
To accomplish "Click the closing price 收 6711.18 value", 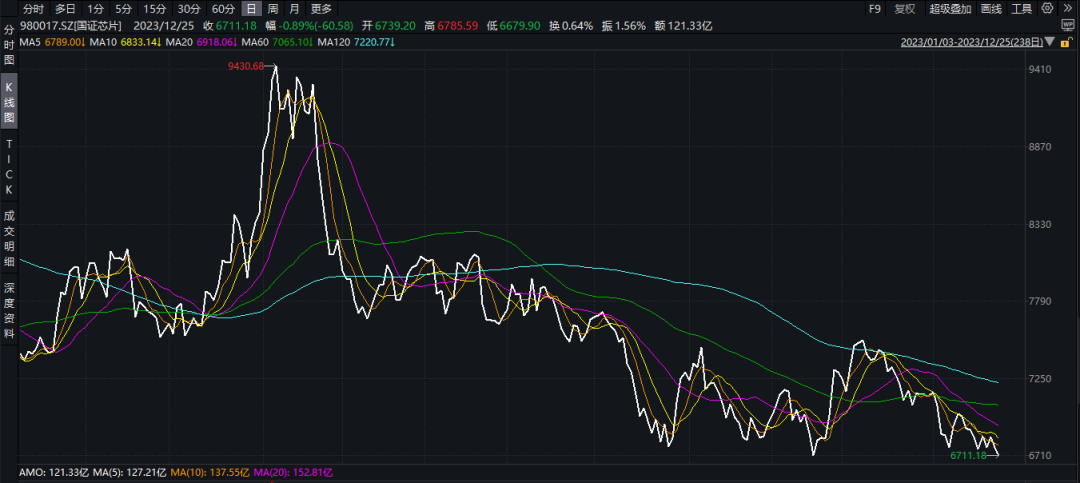I will (x=230, y=25).
